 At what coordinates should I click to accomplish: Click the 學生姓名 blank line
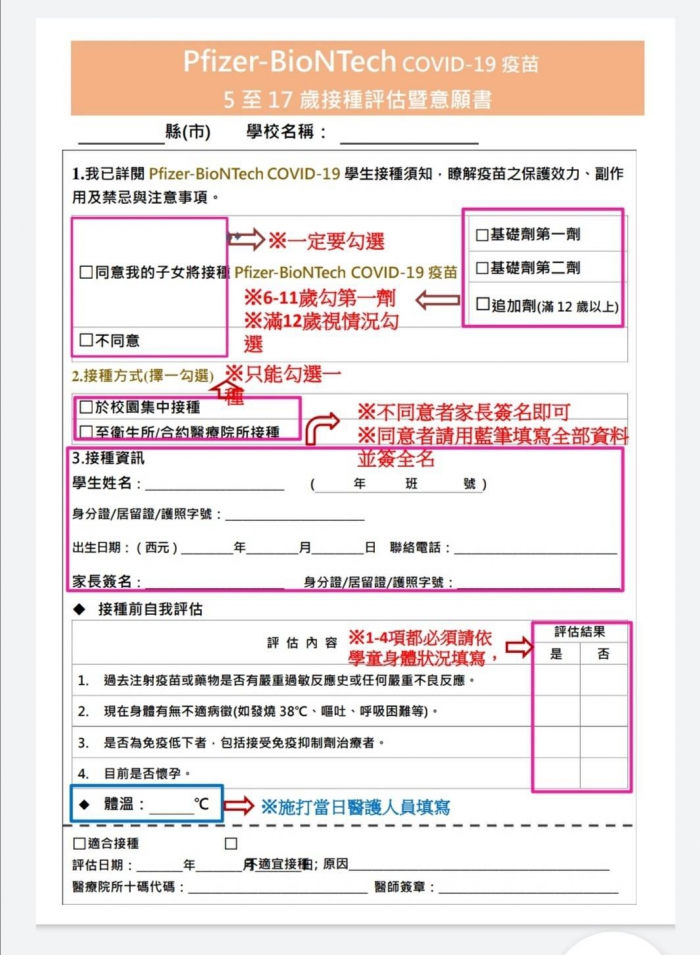click(x=214, y=484)
